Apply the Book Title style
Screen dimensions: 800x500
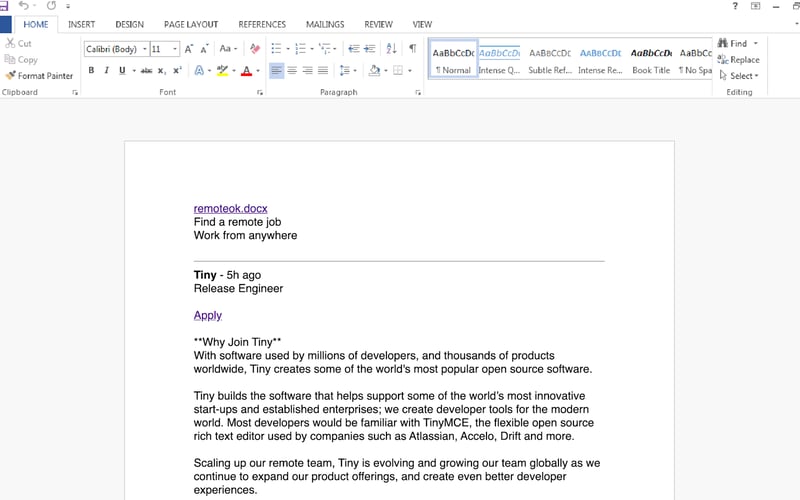click(651, 60)
